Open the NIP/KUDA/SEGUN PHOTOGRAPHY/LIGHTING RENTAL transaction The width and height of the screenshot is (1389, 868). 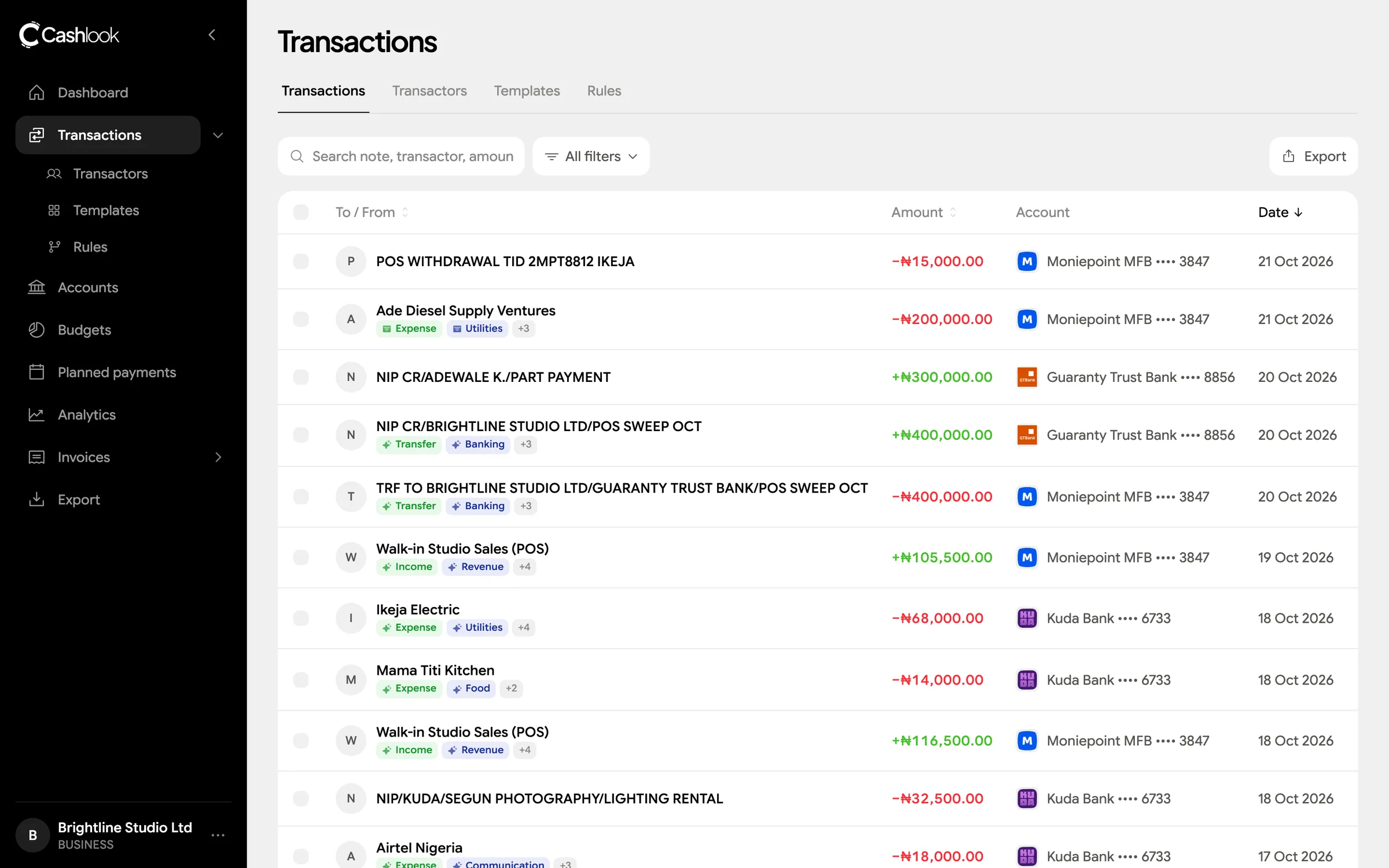549,799
